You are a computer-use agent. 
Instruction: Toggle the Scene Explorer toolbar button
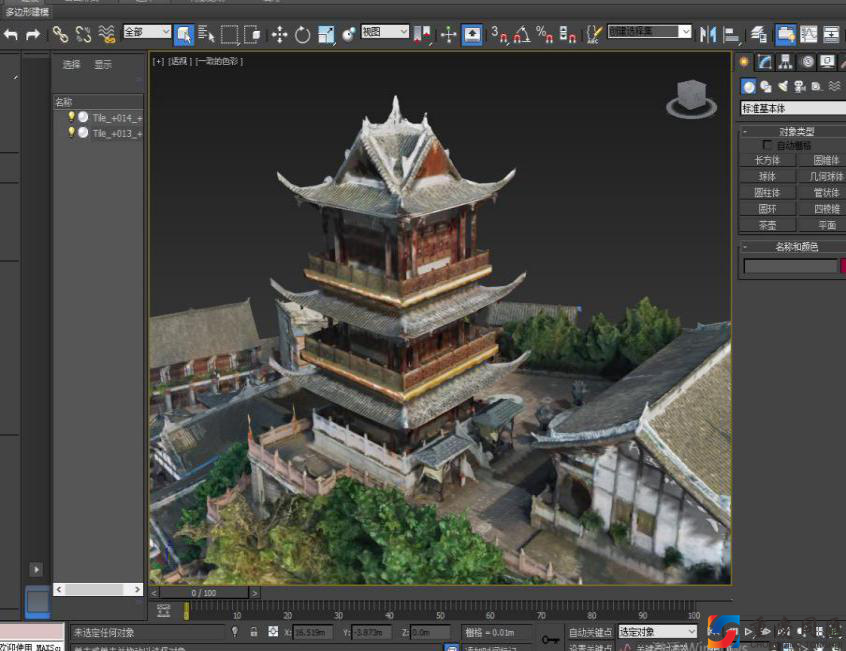(786, 35)
